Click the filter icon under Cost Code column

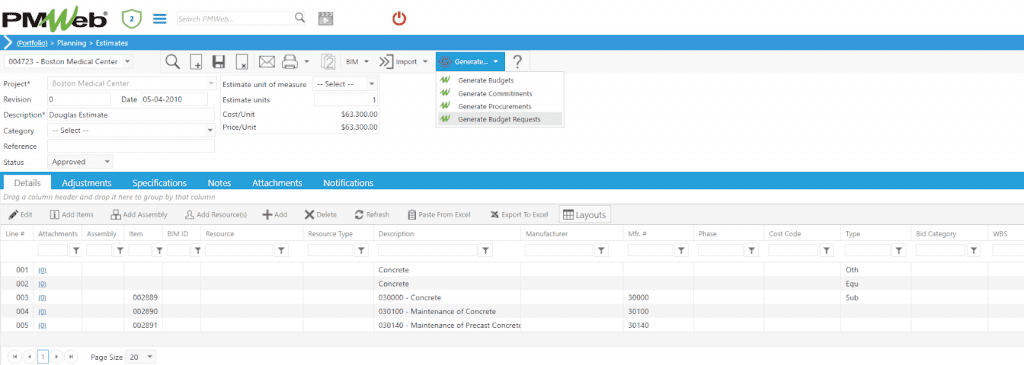coord(826,250)
